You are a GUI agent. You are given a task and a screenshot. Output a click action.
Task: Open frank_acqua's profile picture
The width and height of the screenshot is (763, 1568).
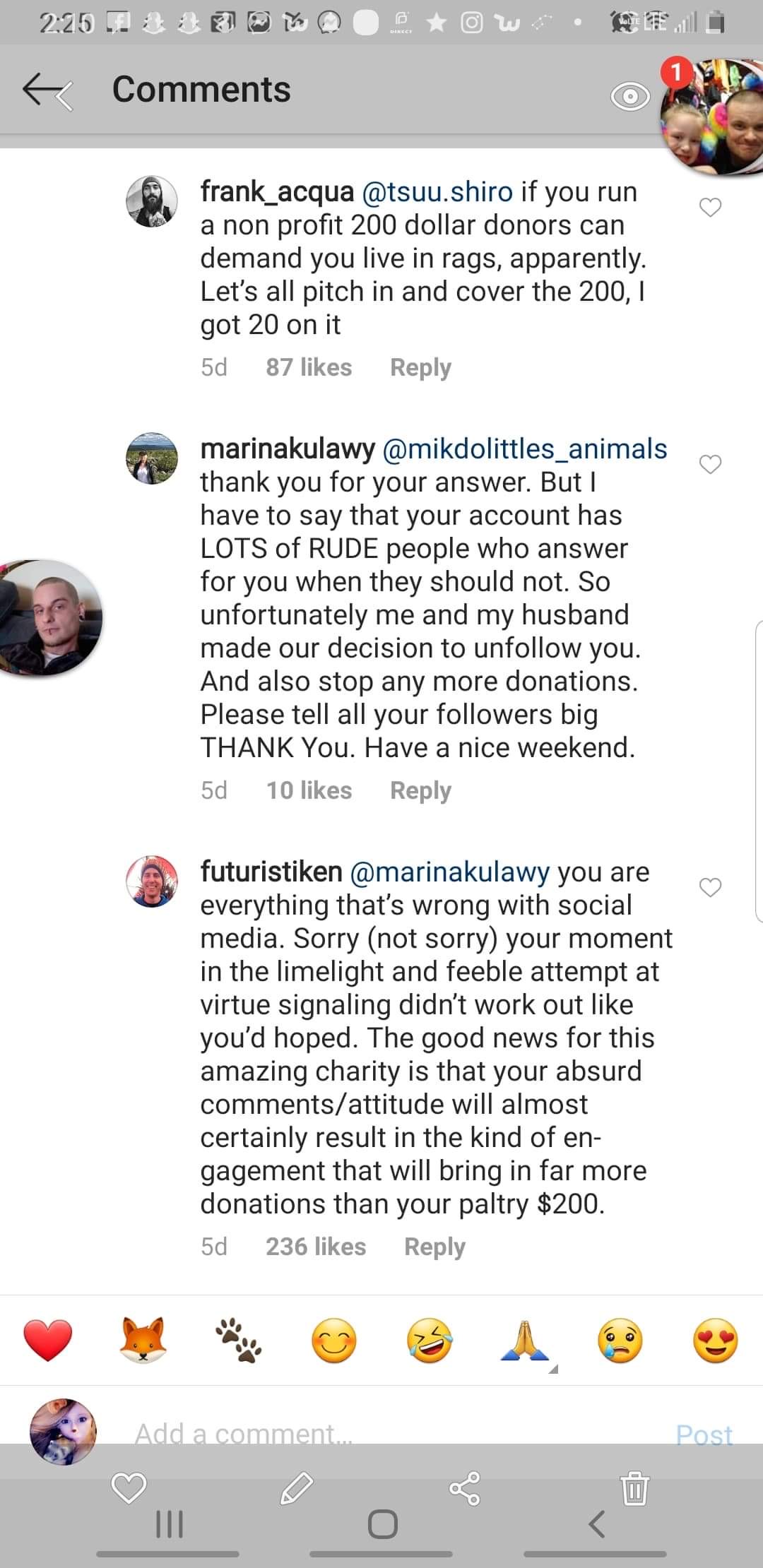coord(151,201)
